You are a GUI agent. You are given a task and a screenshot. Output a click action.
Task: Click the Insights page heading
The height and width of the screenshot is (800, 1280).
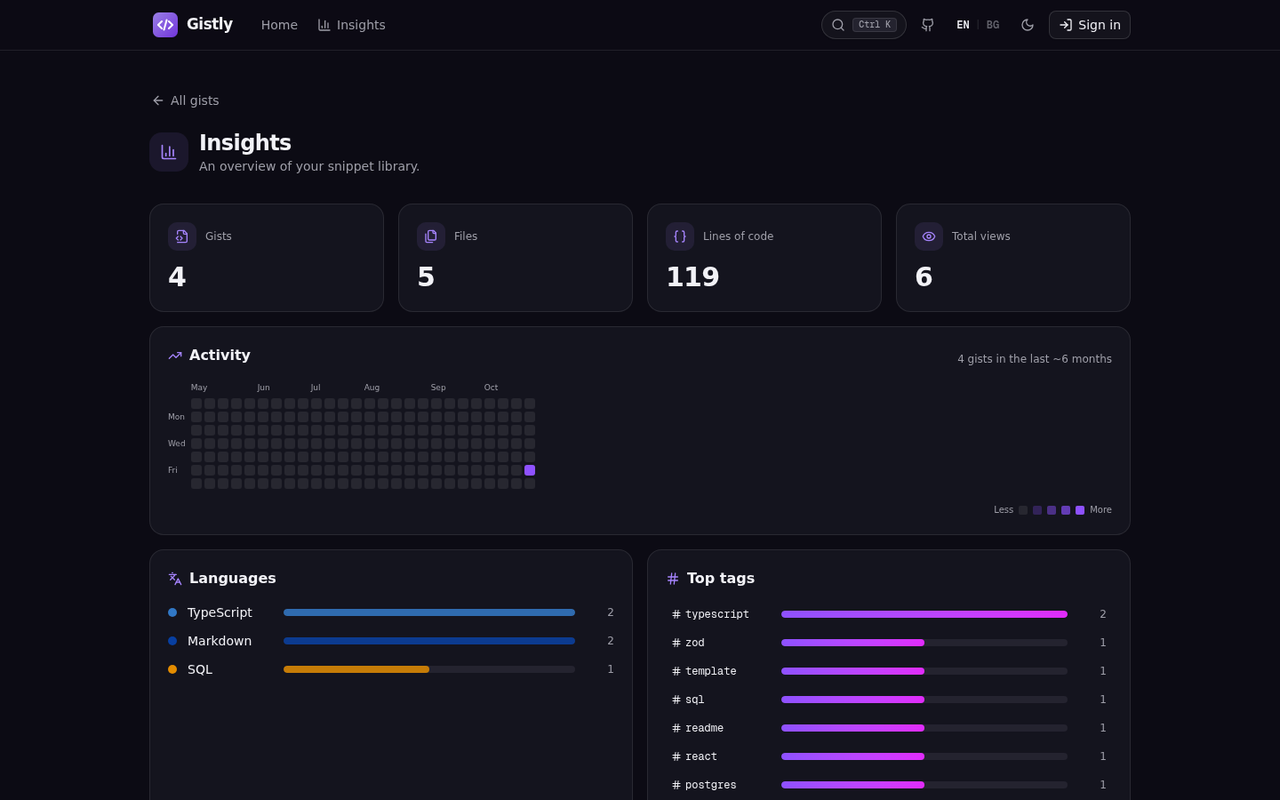click(245, 143)
